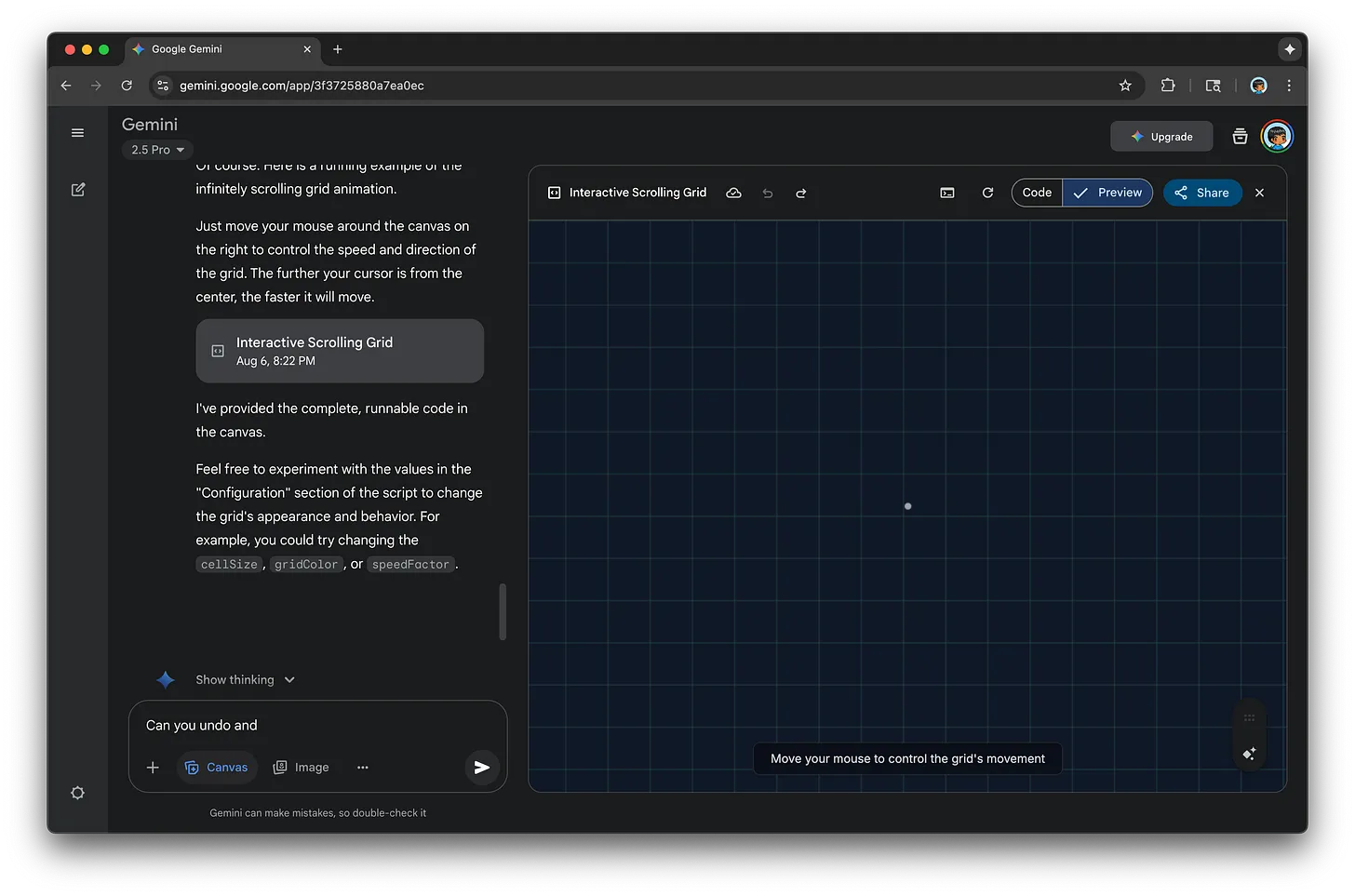Click the cloud save status icon
This screenshot has width=1355, height=896.
pos(733,193)
